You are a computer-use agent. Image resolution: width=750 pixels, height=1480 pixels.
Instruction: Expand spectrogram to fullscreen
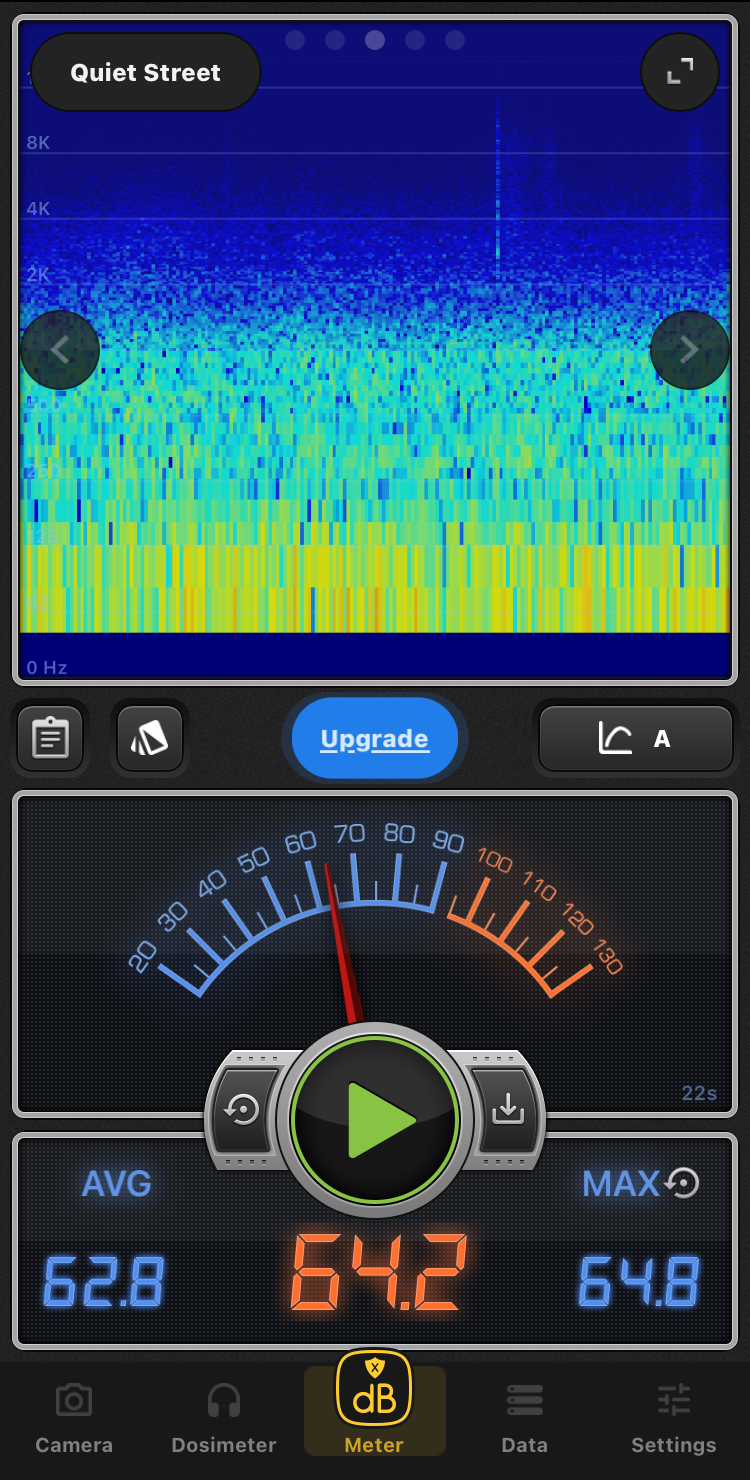[680, 72]
